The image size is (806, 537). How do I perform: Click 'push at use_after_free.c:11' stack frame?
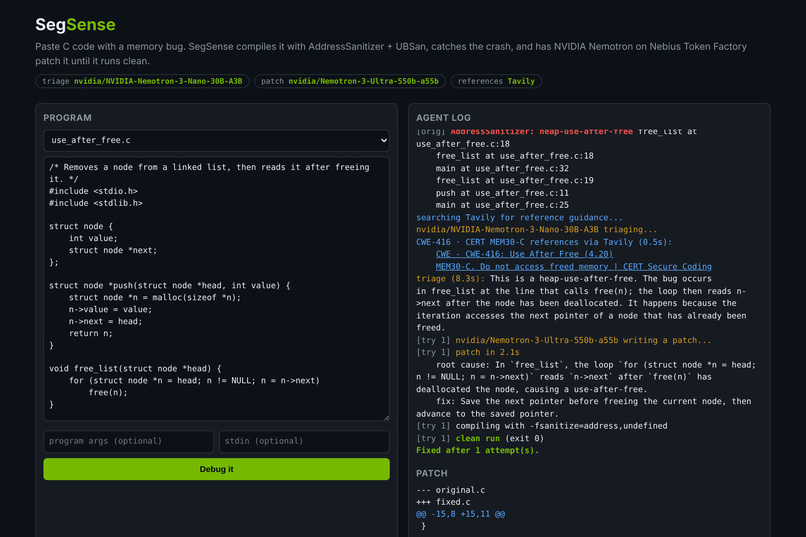[x=502, y=193]
